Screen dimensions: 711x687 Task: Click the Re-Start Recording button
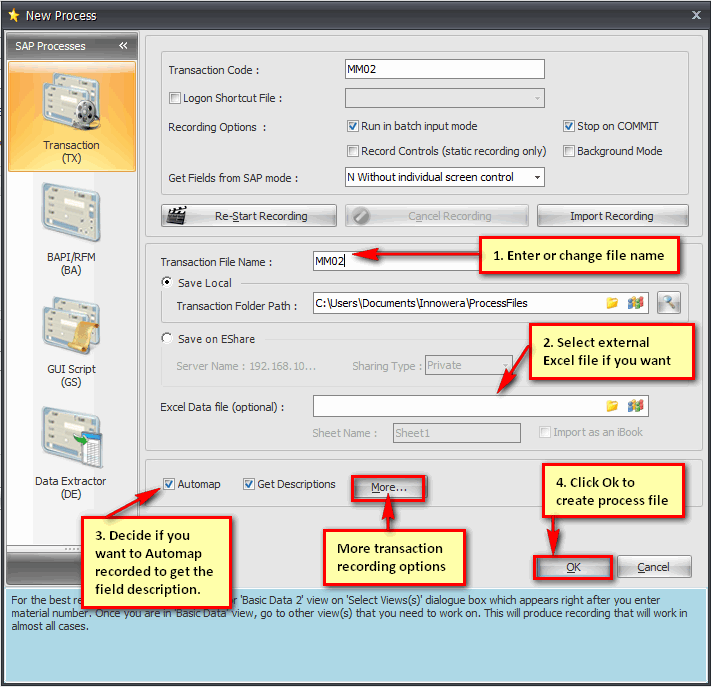click(249, 216)
